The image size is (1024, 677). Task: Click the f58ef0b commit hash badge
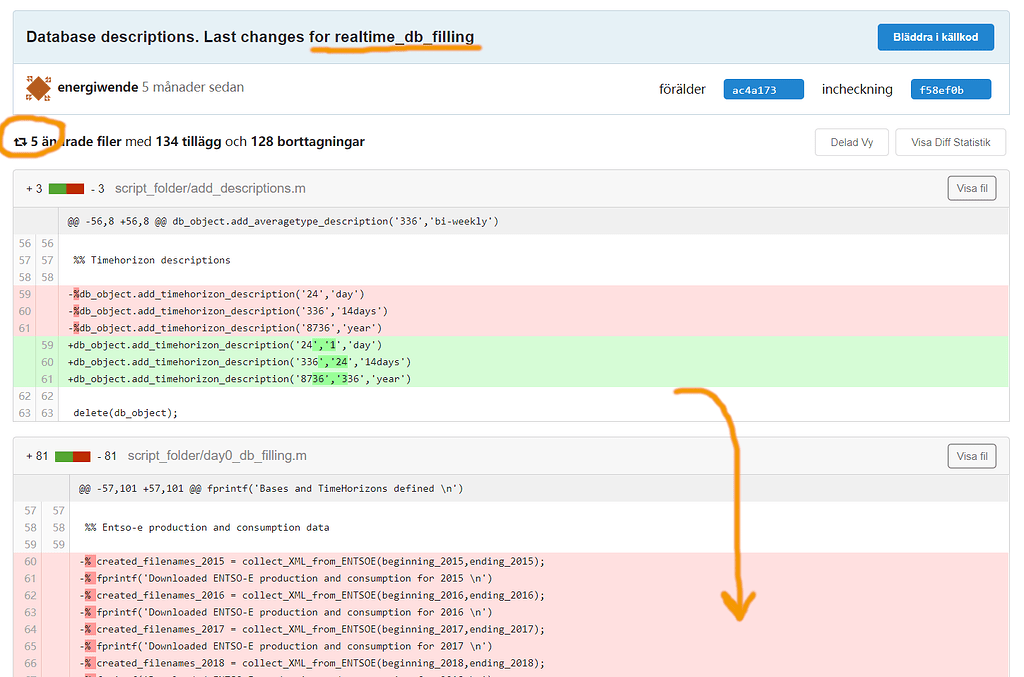pyautogui.click(x=950, y=88)
